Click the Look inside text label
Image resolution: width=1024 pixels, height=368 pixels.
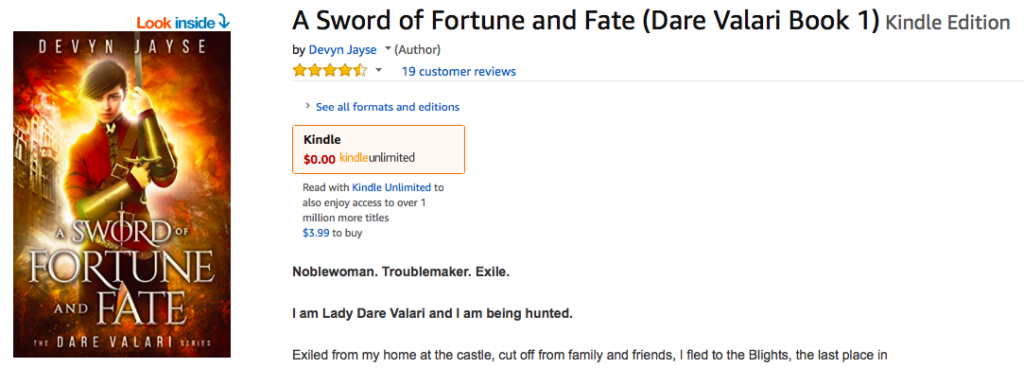point(176,23)
